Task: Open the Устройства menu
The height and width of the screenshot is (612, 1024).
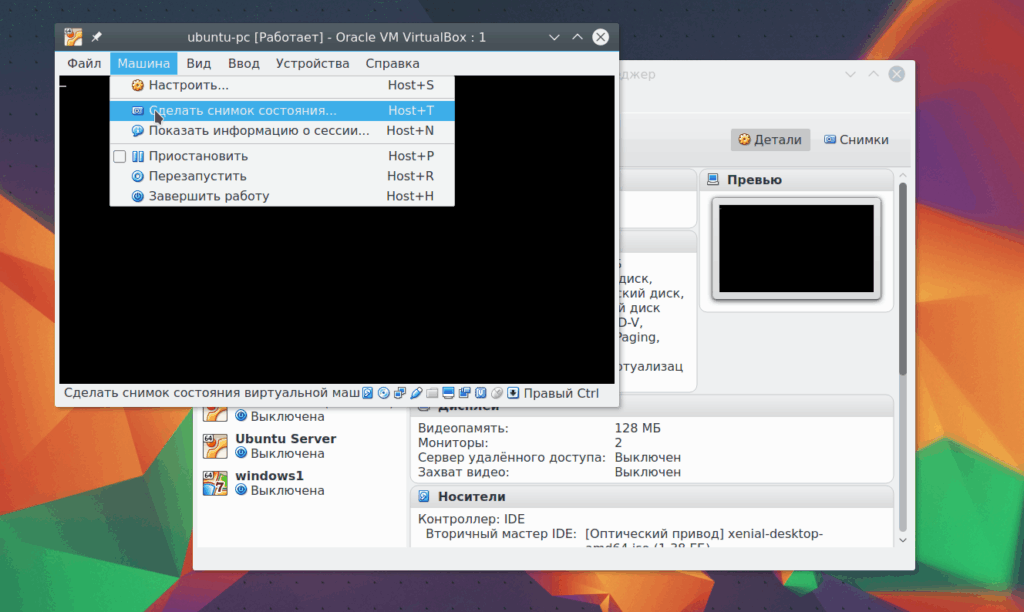Action: point(312,63)
